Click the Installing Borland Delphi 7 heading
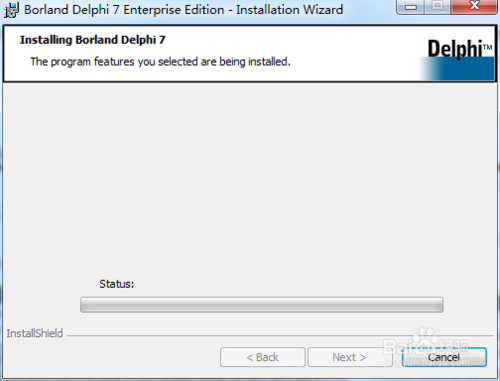Screen dimensions: 500x381 pos(93,40)
